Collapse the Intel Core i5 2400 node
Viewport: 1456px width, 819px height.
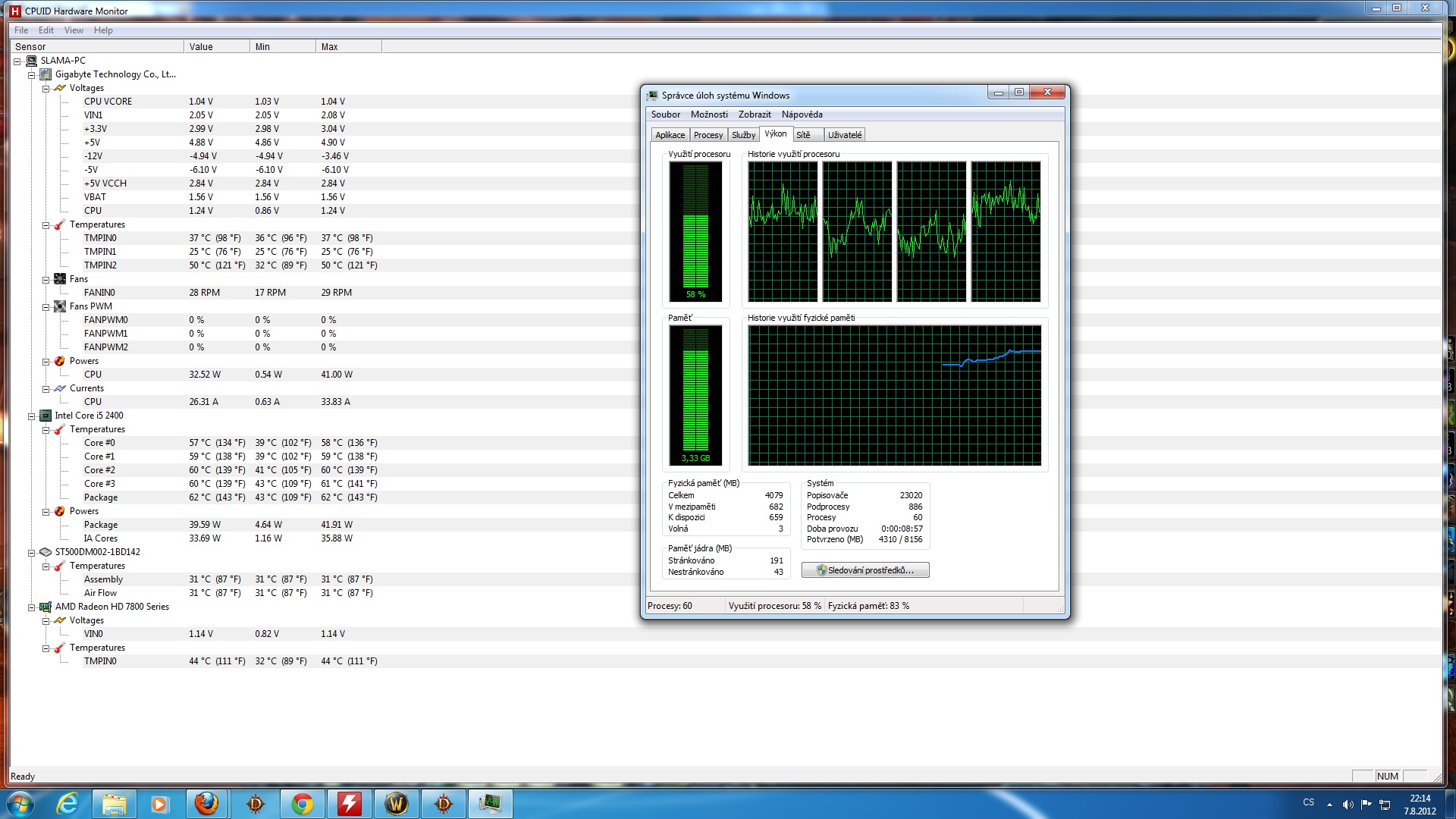point(31,416)
